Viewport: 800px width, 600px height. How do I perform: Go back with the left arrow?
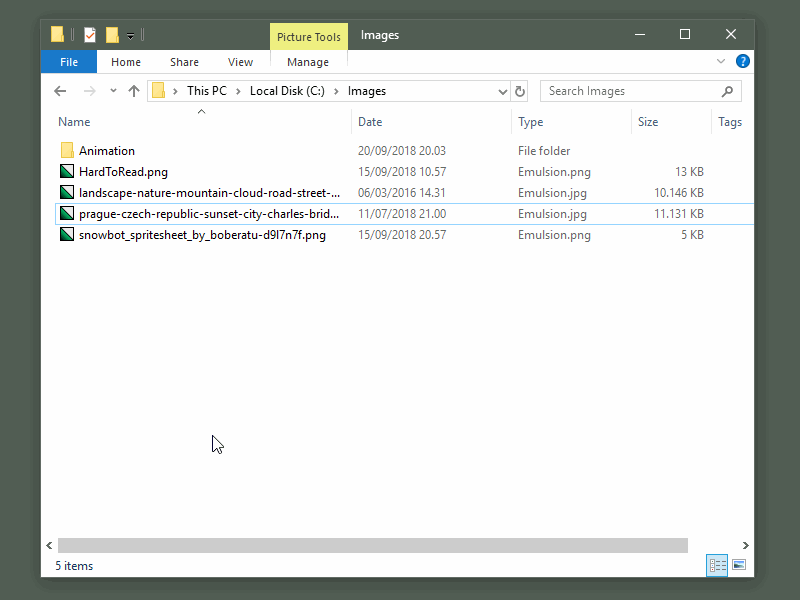click(x=60, y=91)
